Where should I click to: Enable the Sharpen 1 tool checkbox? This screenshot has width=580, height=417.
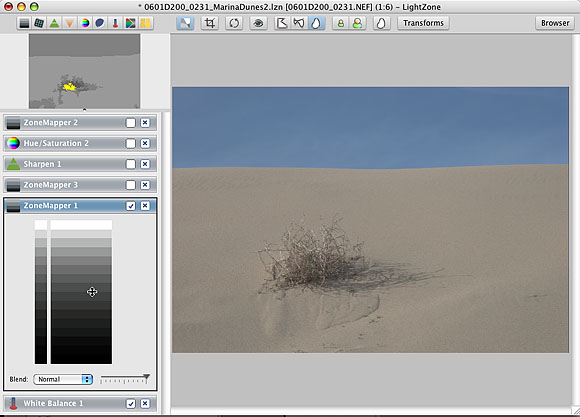131,164
